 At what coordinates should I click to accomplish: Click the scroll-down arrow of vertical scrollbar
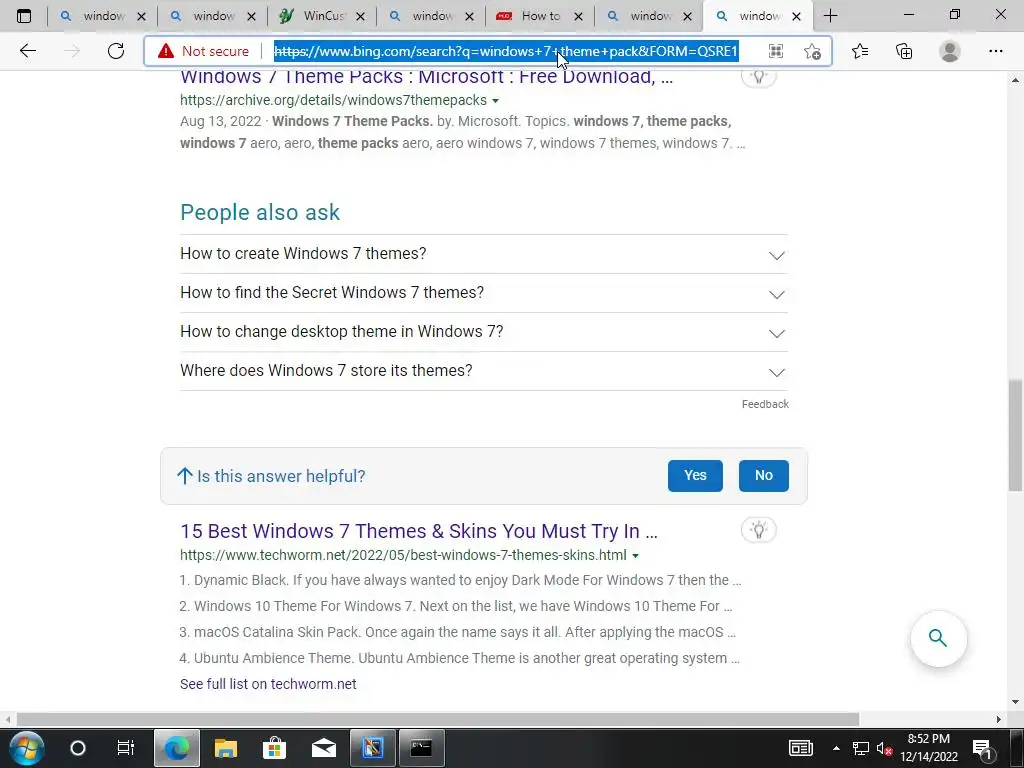click(x=1015, y=703)
